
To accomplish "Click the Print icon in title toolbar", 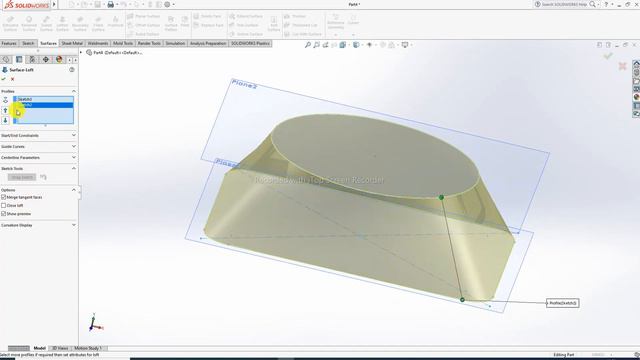I will click(x=110, y=4).
